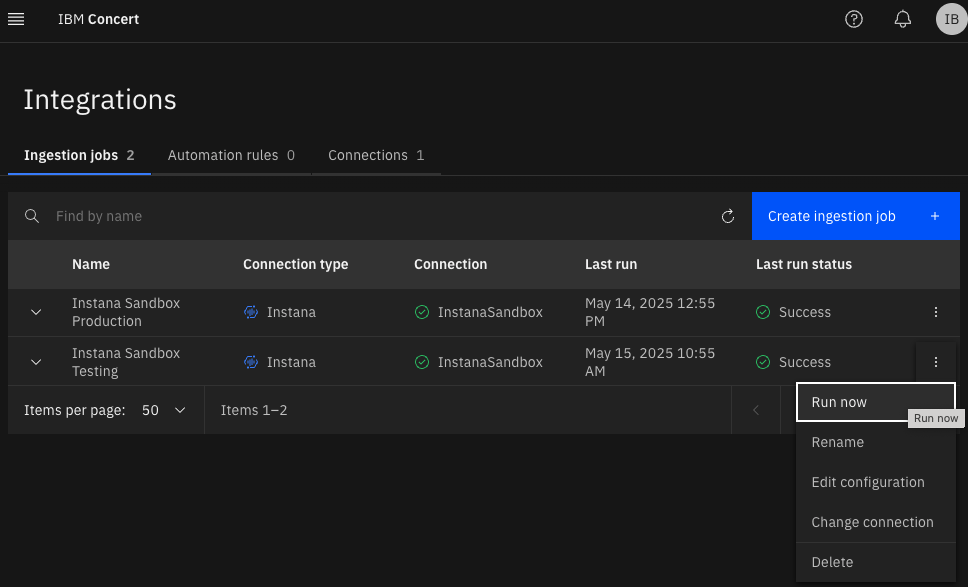Image resolution: width=968 pixels, height=587 pixels.
Task: Open the help question-mark icon
Action: (854, 19)
